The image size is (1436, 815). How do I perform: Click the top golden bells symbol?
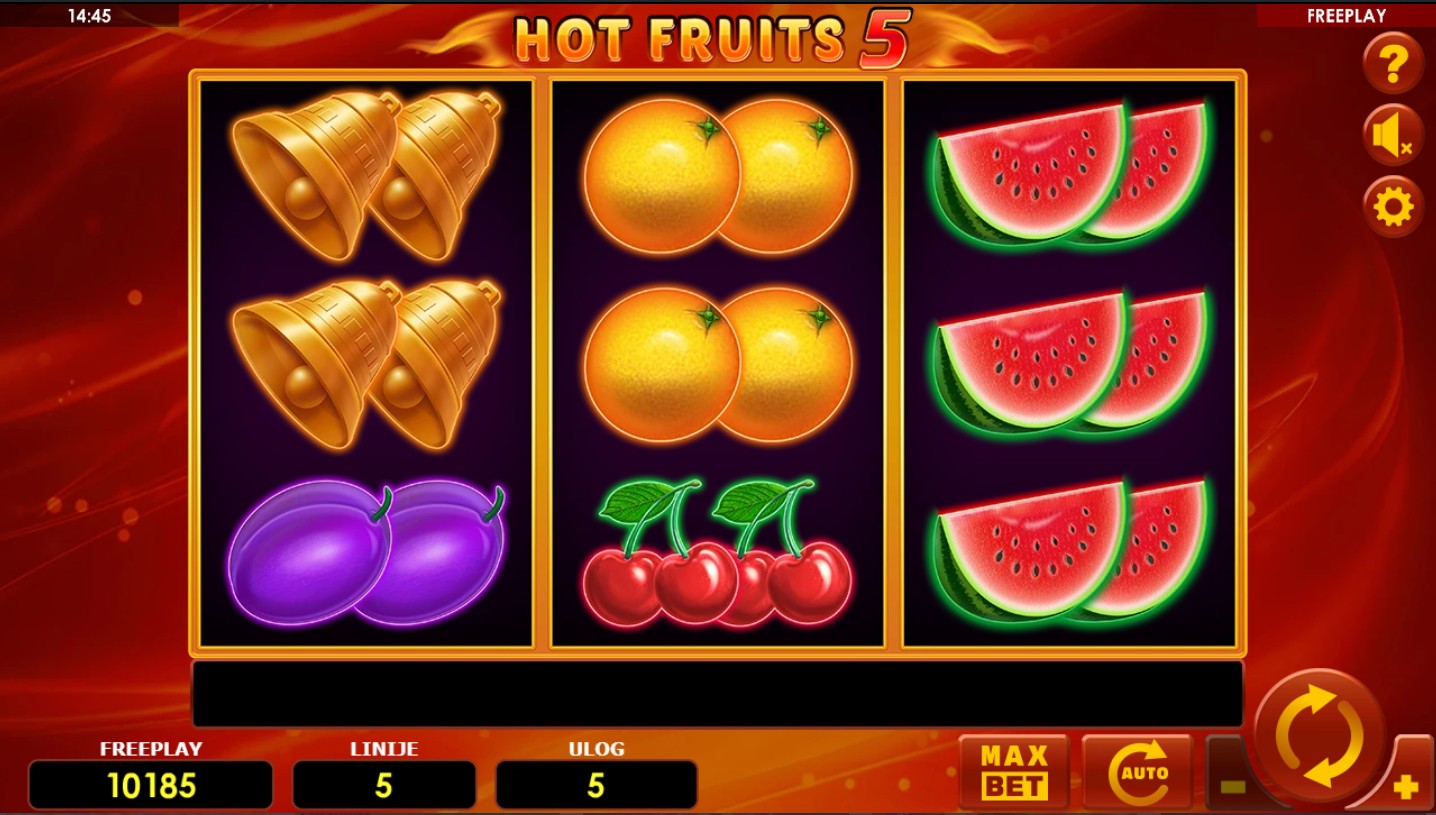[367, 176]
